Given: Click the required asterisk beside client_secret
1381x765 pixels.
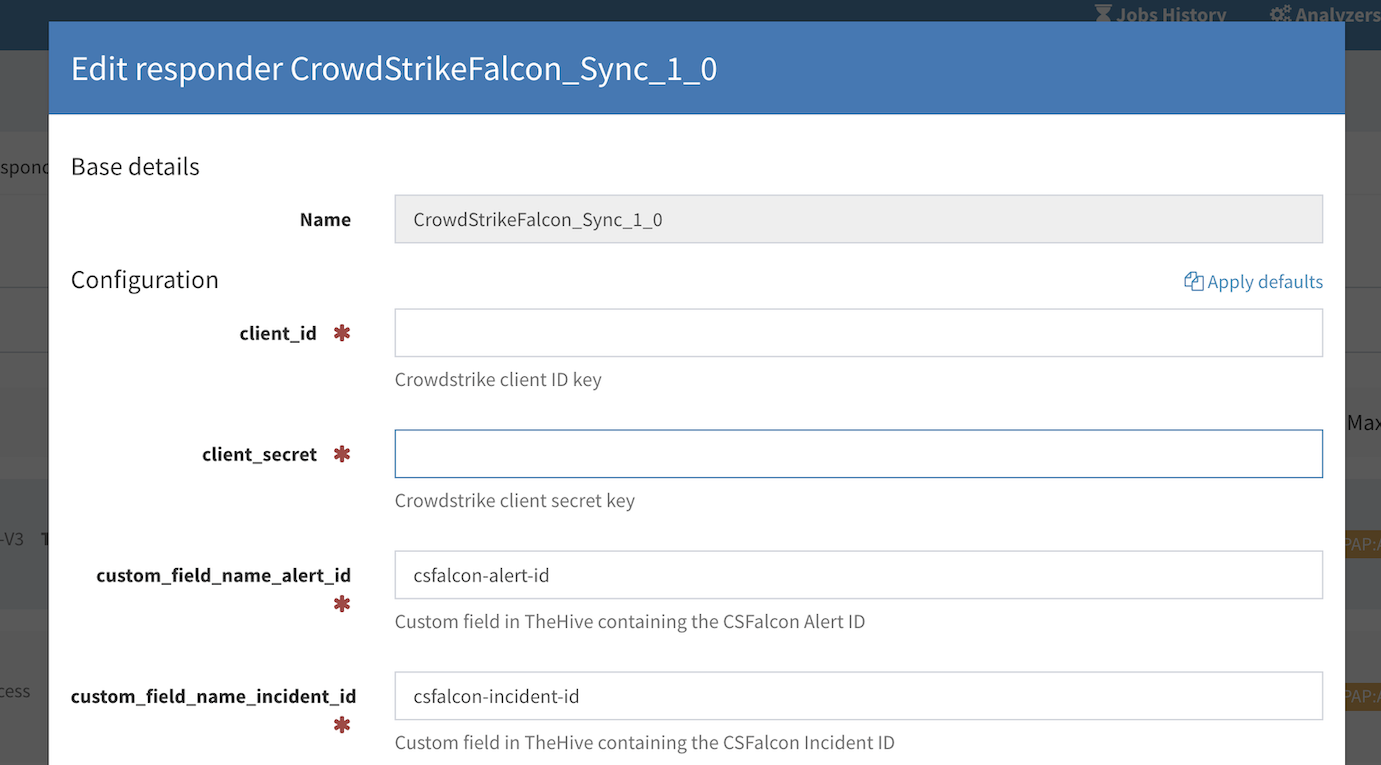Looking at the screenshot, I should [342, 454].
